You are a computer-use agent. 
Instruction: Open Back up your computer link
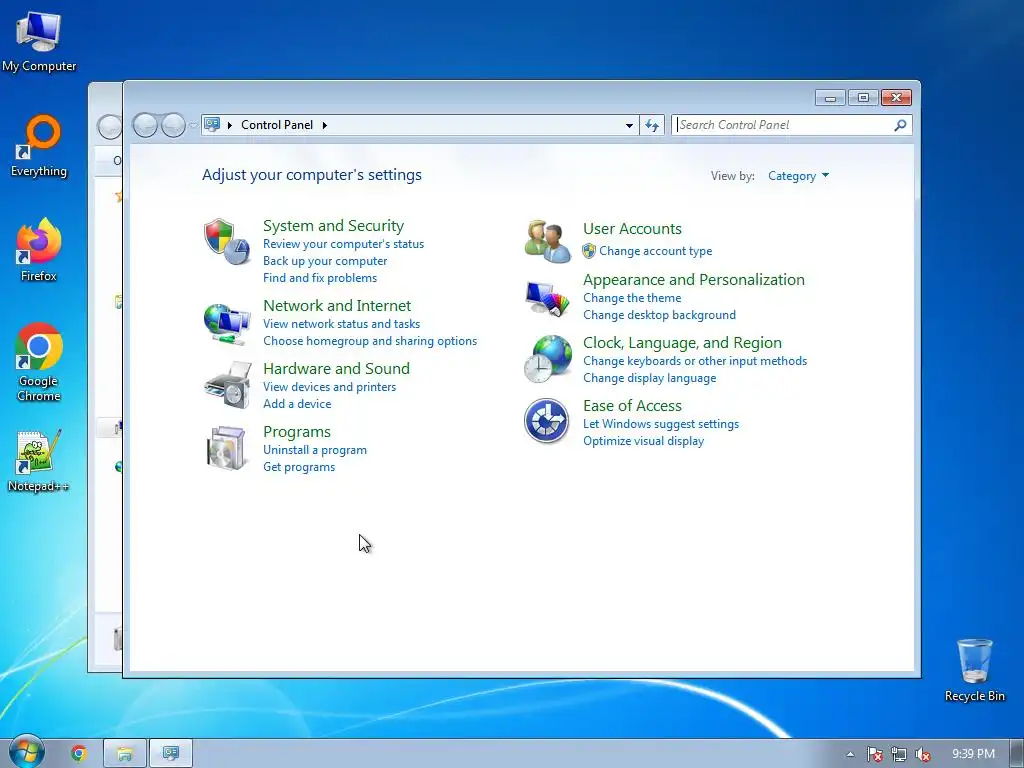(325, 261)
